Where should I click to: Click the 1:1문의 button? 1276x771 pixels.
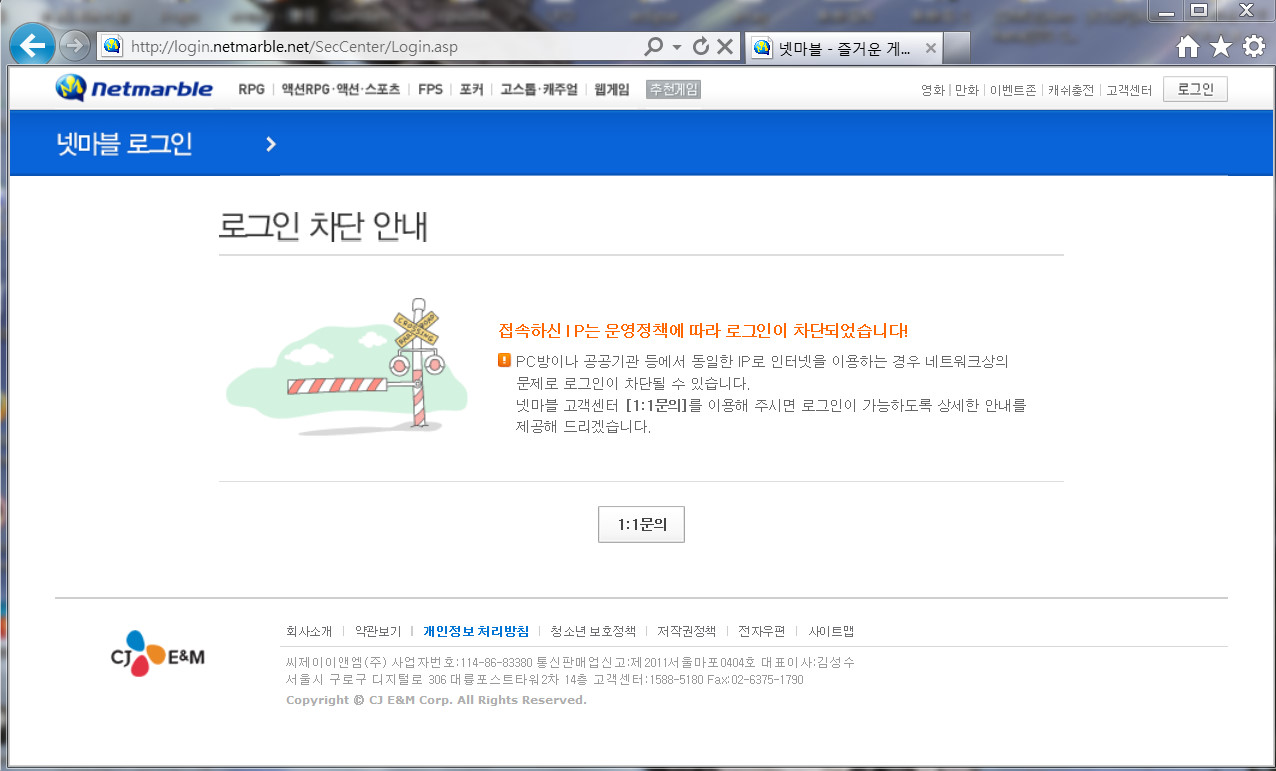[641, 523]
